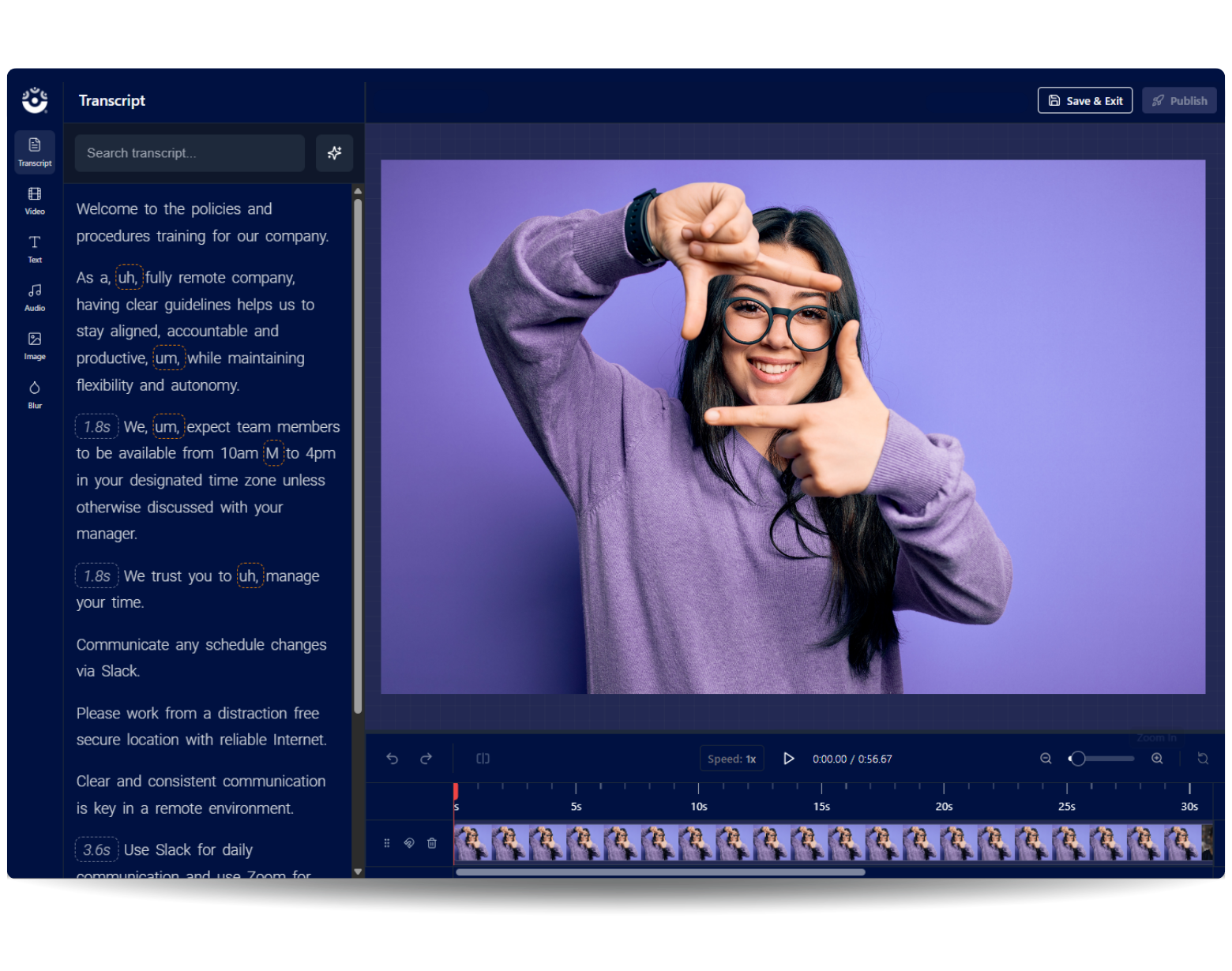1232x971 pixels.
Task: Undo the last edit
Action: coord(393,759)
